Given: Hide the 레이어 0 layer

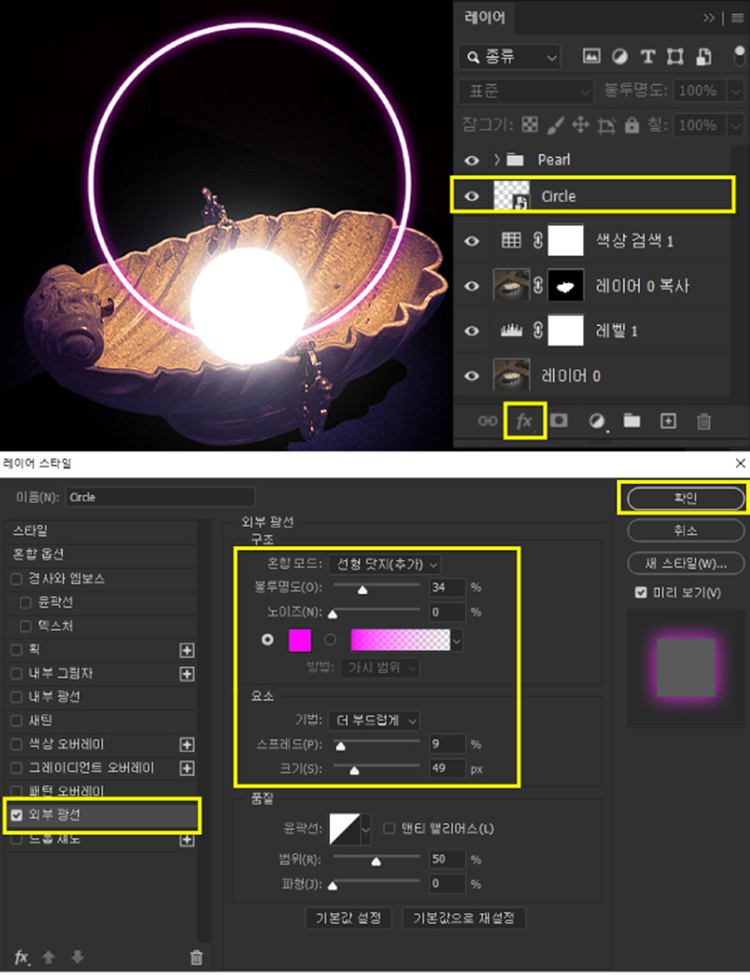Looking at the screenshot, I should [472, 376].
